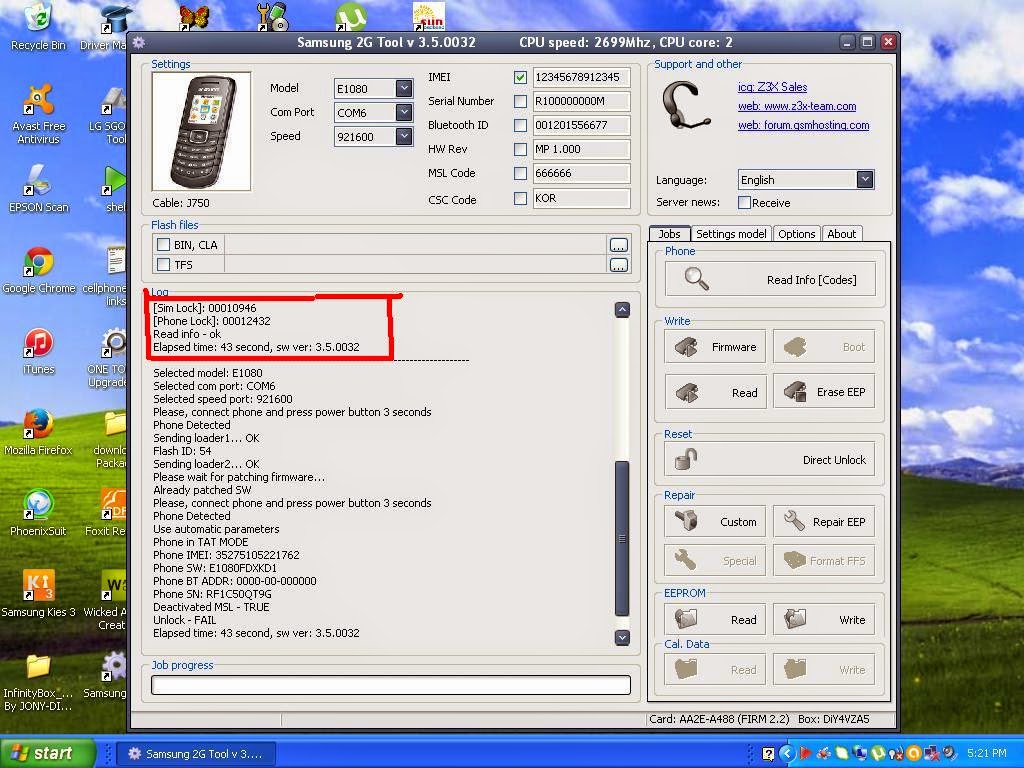Click the log scrollbar down arrow
The height and width of the screenshot is (768, 1024).
point(622,637)
